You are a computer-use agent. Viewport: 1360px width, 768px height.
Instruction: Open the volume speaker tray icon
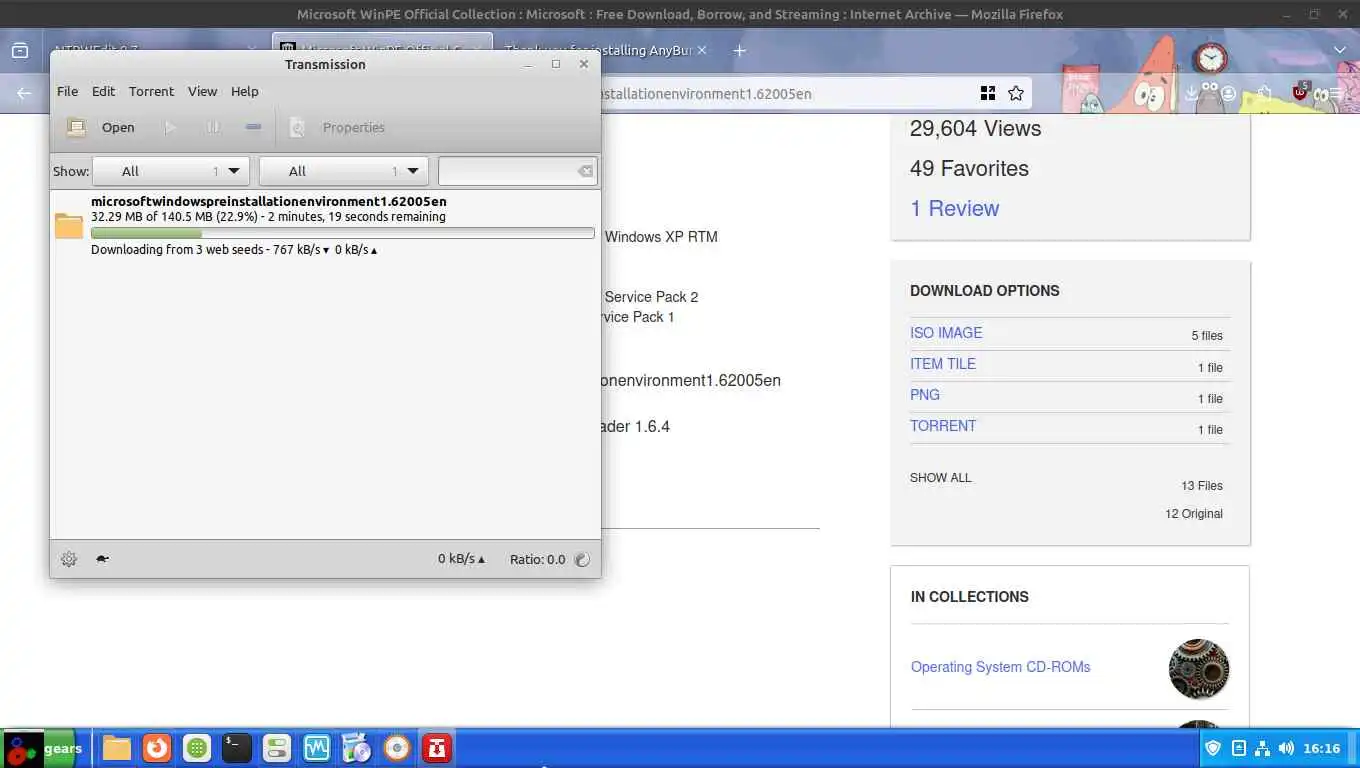point(1286,748)
